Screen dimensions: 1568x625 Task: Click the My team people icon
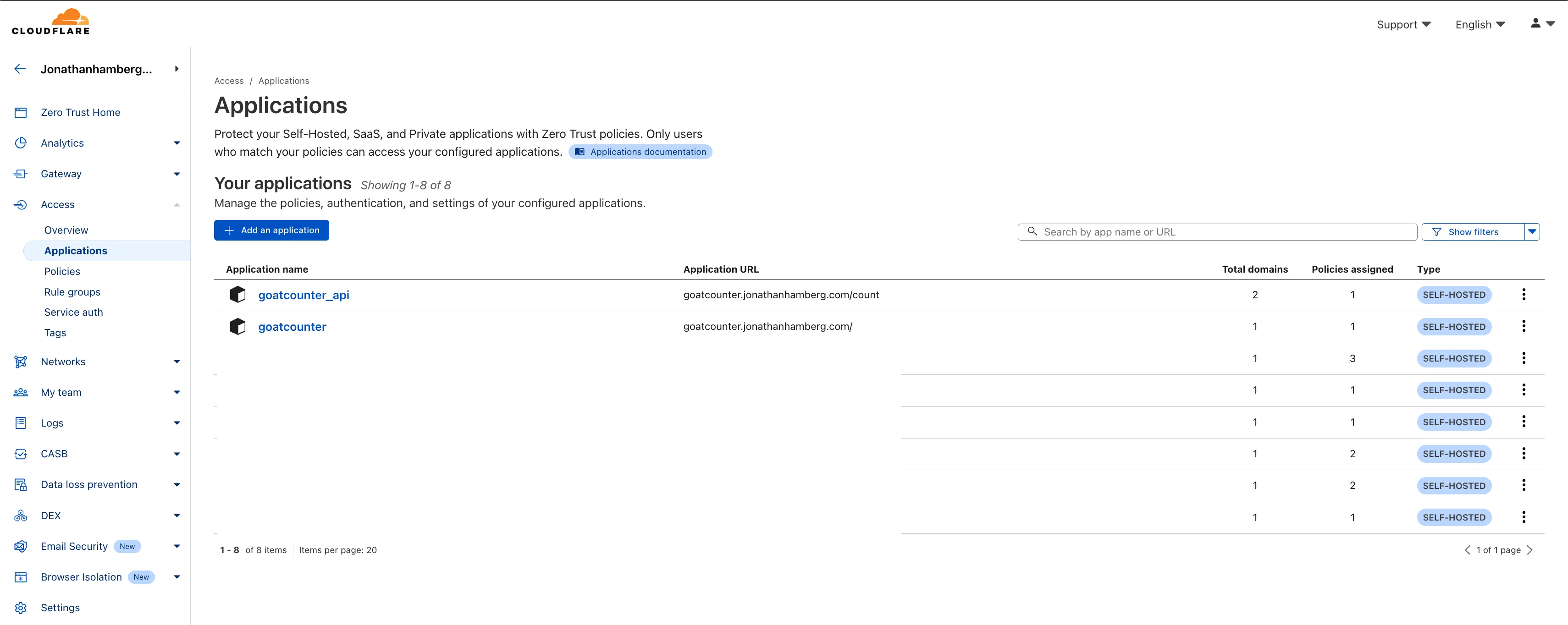[x=21, y=393]
